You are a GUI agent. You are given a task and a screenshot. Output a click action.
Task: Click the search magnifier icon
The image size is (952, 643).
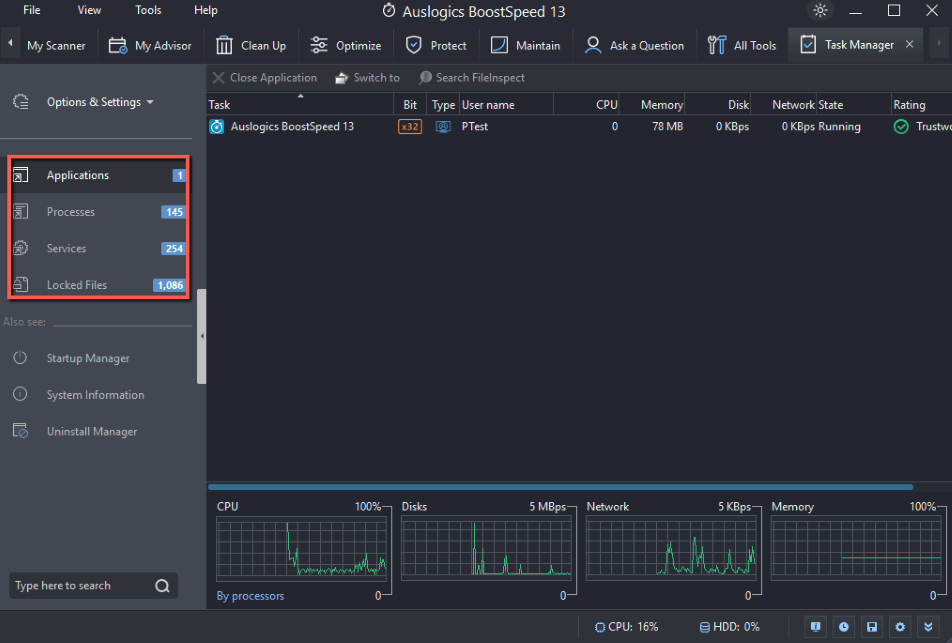pos(162,585)
